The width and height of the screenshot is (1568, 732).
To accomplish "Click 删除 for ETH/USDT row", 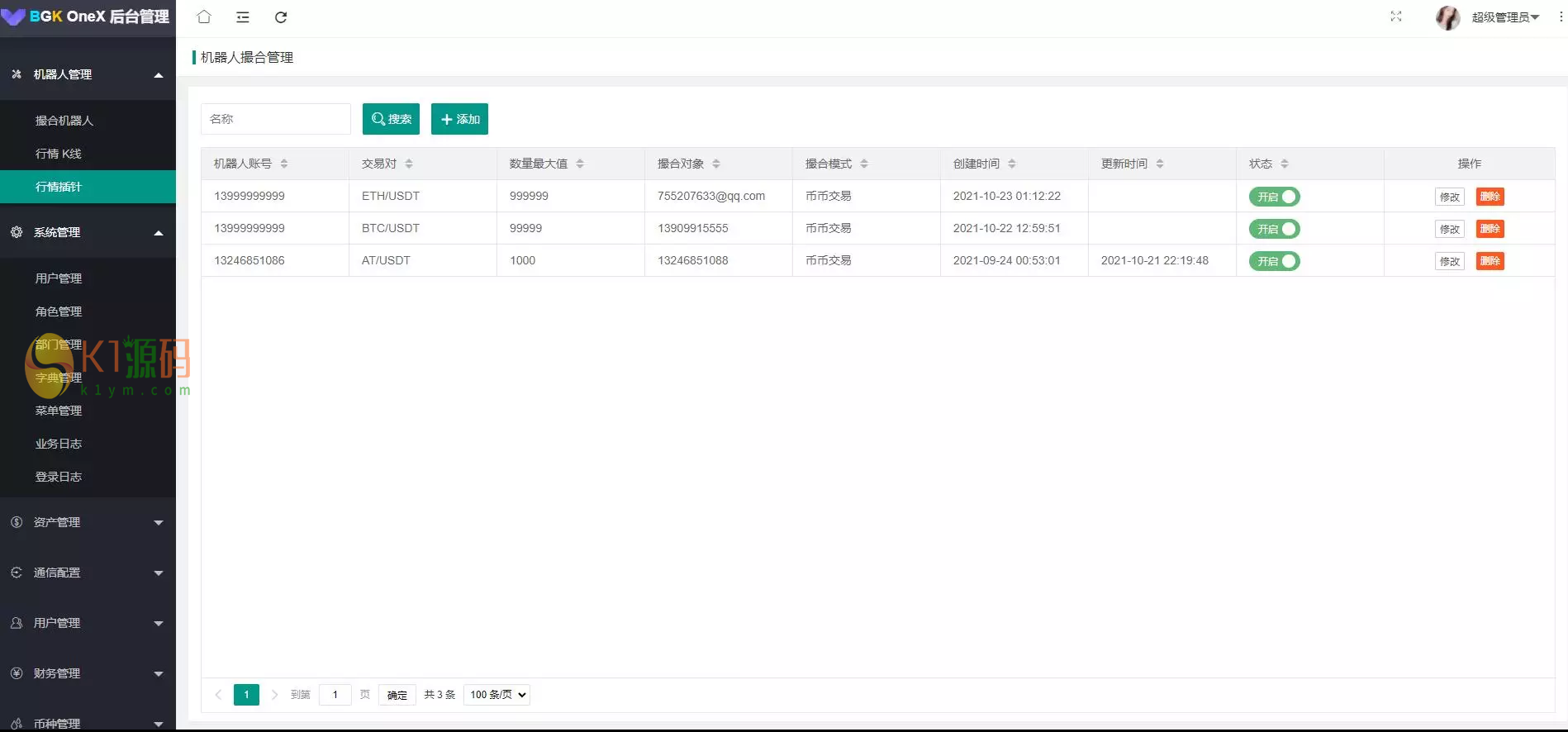I will point(1490,197).
